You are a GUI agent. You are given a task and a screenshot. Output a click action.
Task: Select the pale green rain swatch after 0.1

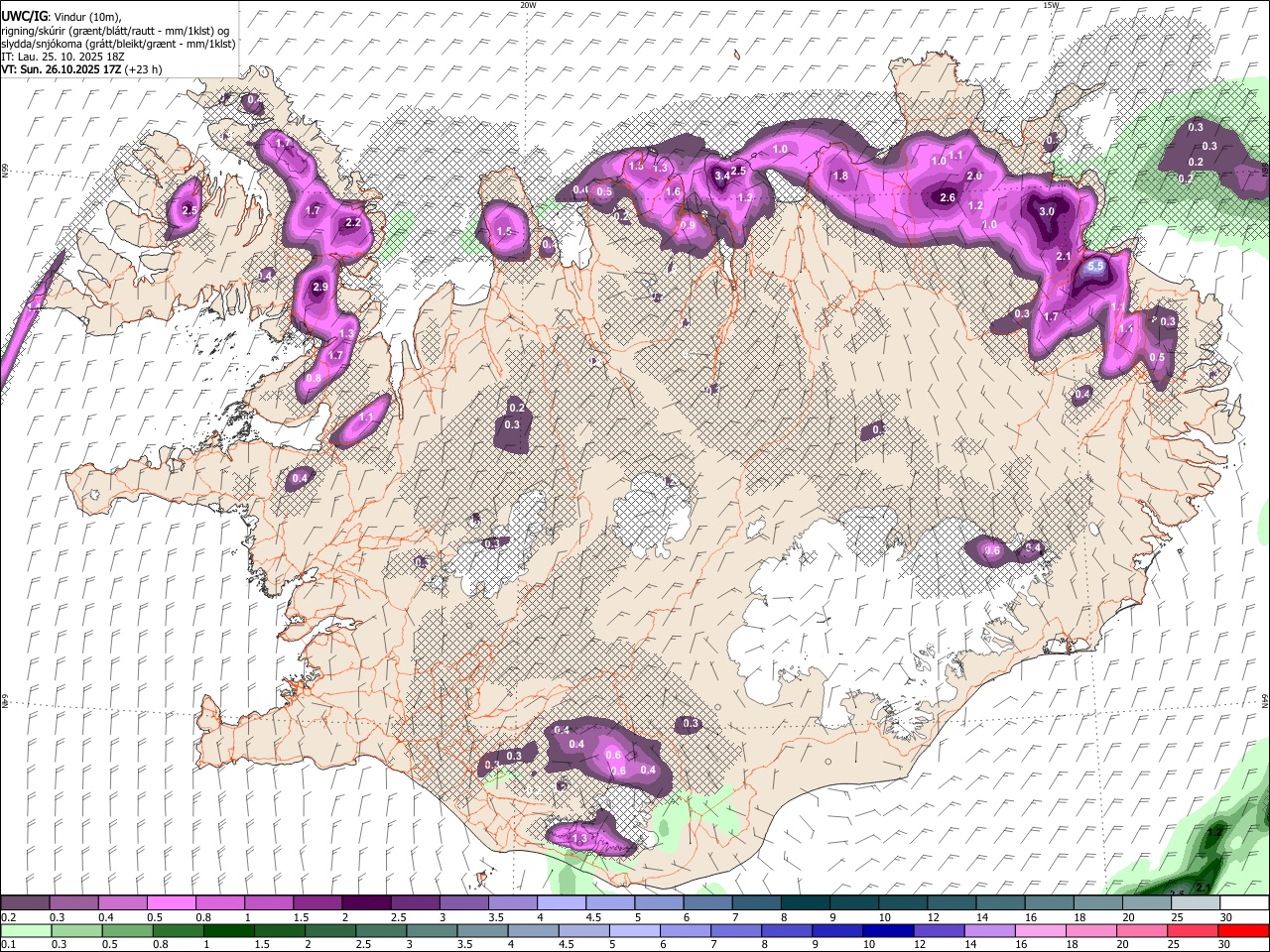pos(26,930)
